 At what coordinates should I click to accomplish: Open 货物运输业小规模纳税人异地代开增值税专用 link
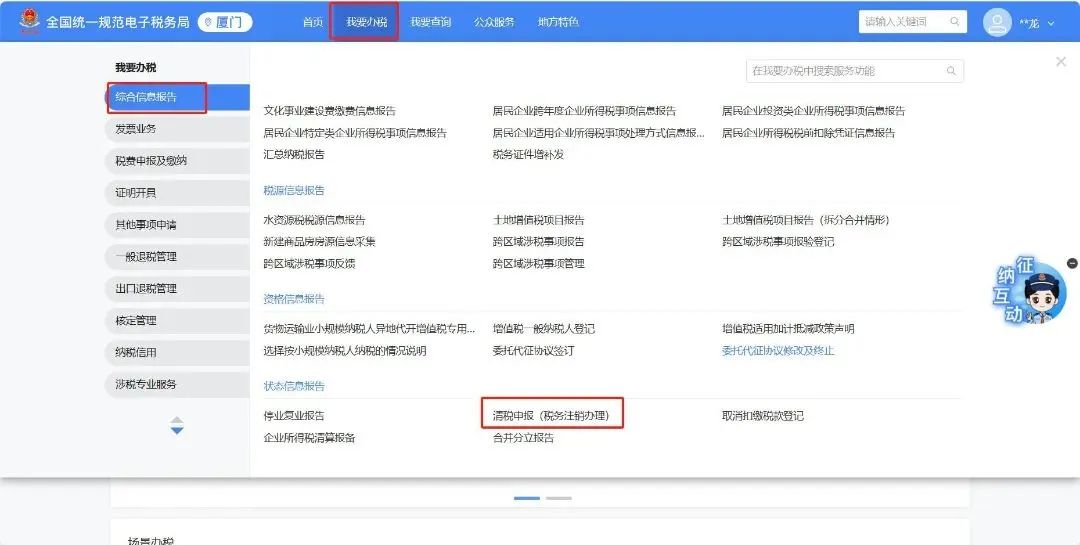[x=369, y=329]
